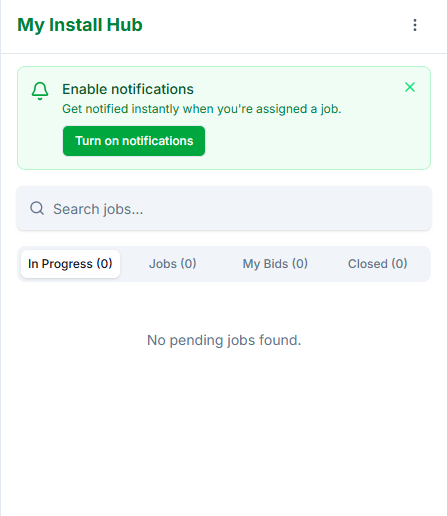Viewport: 447px width, 516px height.
Task: Click the 'Get notified instantly' description text
Action: (x=202, y=109)
